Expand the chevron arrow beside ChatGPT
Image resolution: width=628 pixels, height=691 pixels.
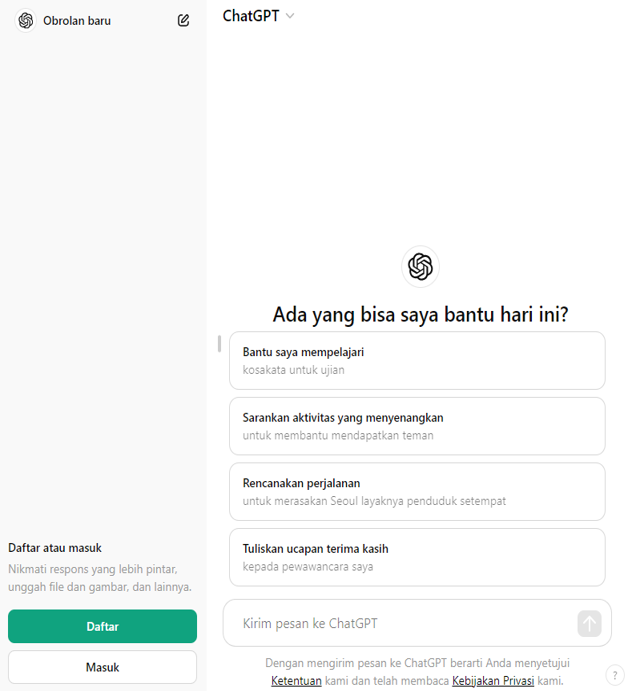coord(290,16)
